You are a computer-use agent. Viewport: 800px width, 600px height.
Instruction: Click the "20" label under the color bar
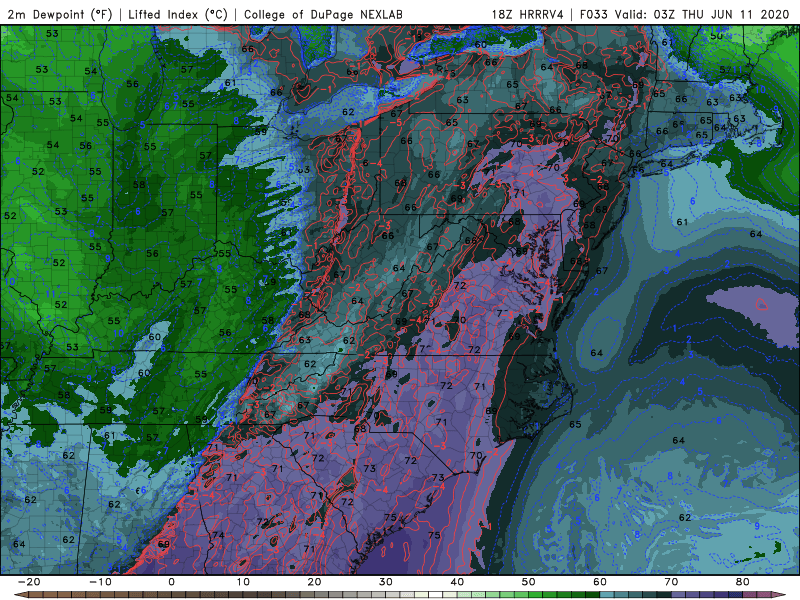314,582
